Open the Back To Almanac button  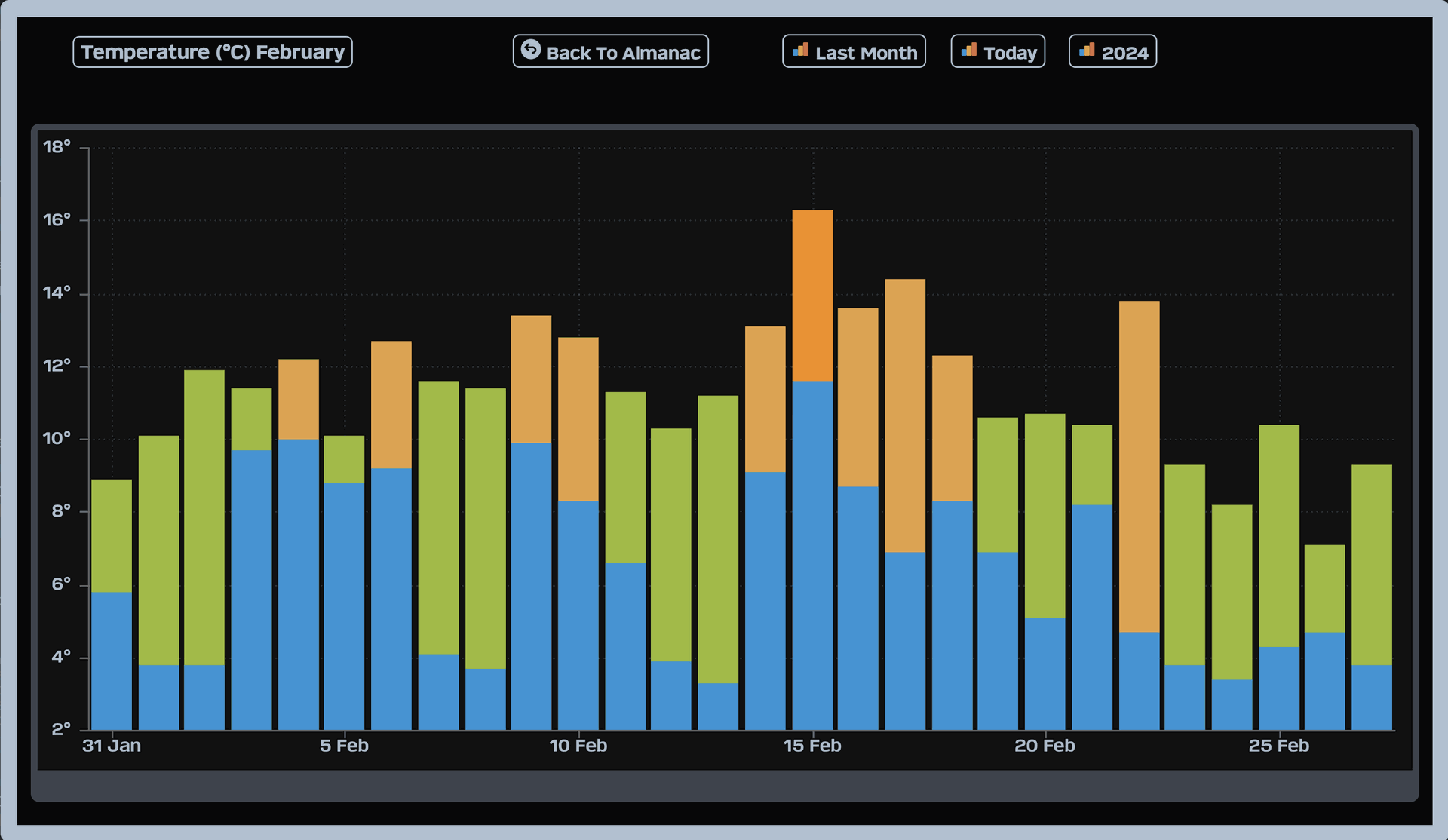(x=611, y=52)
